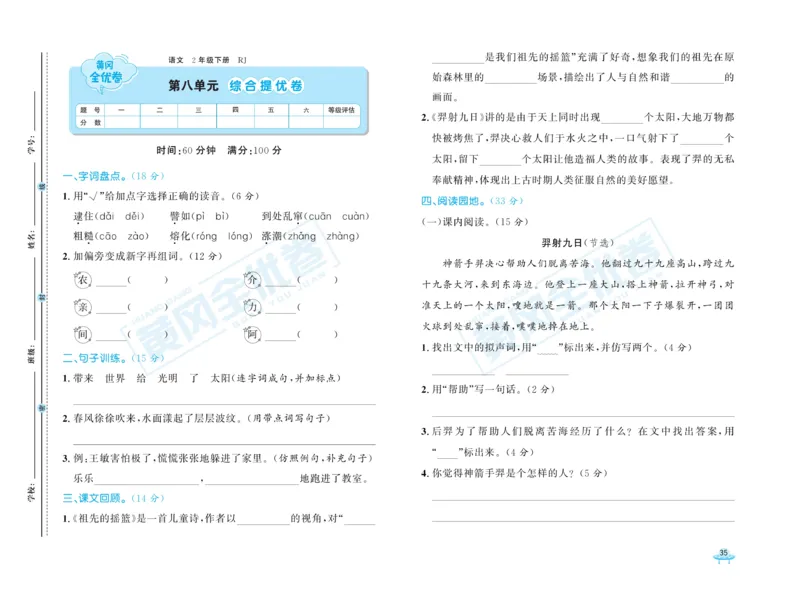Click the circled character 阿
The height and width of the screenshot is (605, 800).
click(251, 334)
